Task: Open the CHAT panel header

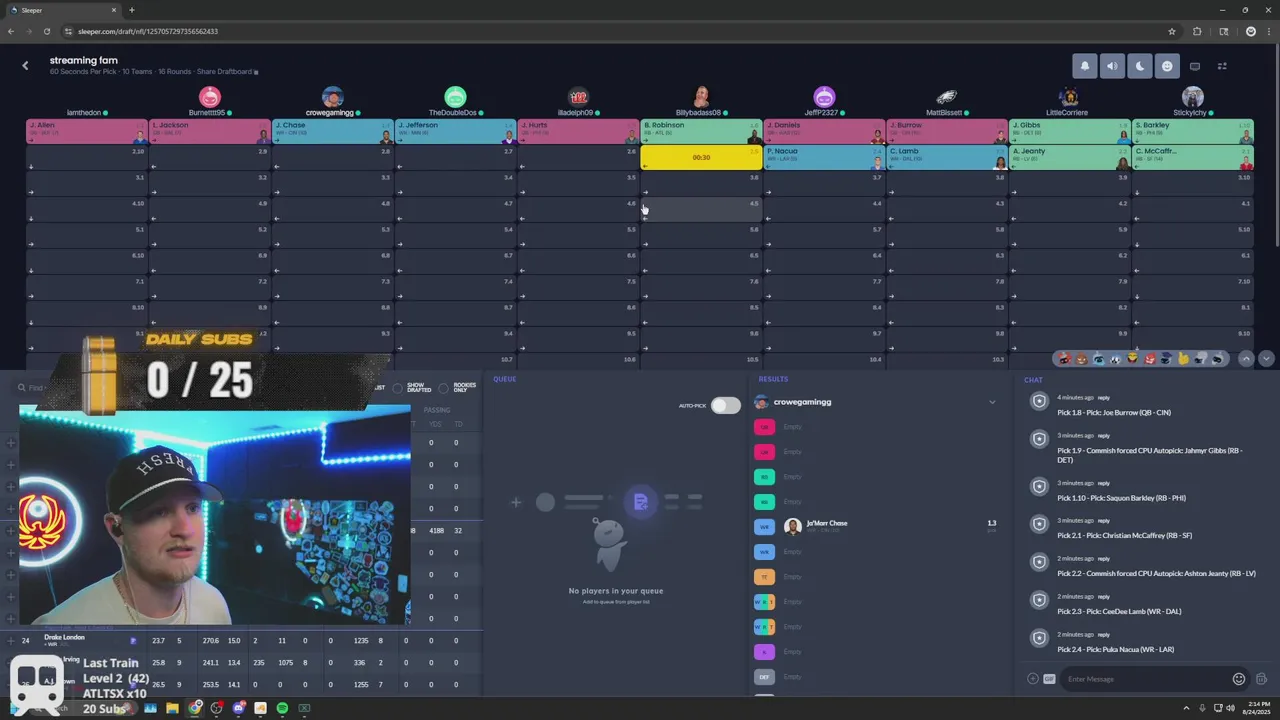Action: click(x=1033, y=379)
